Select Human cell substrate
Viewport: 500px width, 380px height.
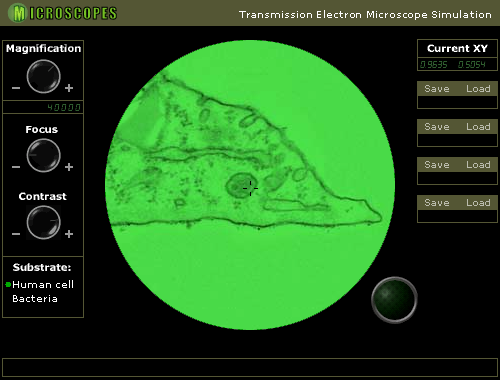(x=43, y=284)
